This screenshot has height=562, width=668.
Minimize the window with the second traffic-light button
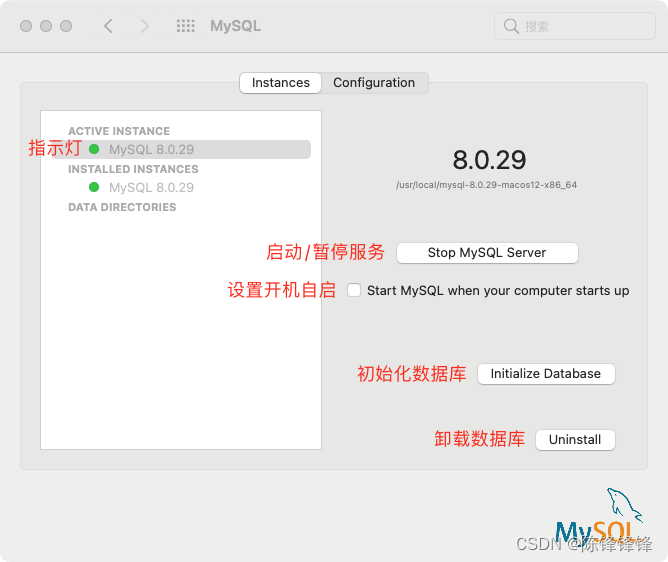46,26
